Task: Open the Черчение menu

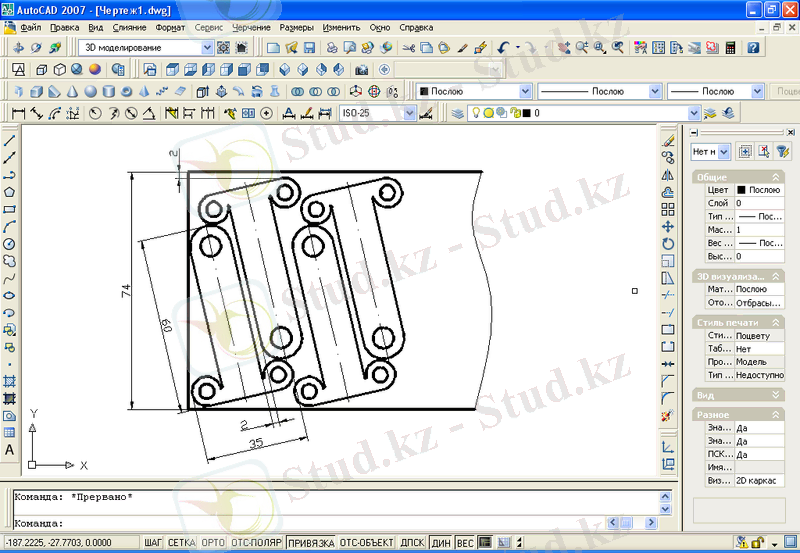Action: click(x=251, y=28)
